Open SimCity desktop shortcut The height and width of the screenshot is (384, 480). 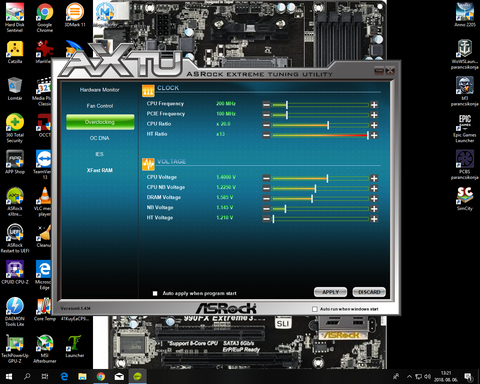(x=465, y=199)
